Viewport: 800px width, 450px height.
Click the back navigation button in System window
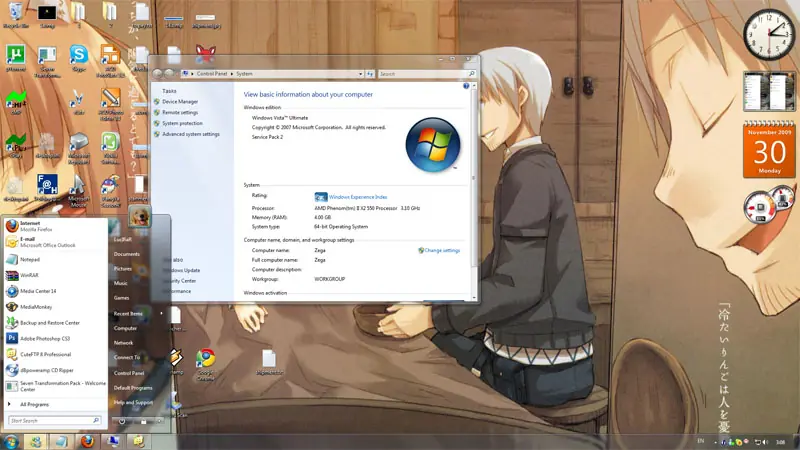tap(157, 74)
